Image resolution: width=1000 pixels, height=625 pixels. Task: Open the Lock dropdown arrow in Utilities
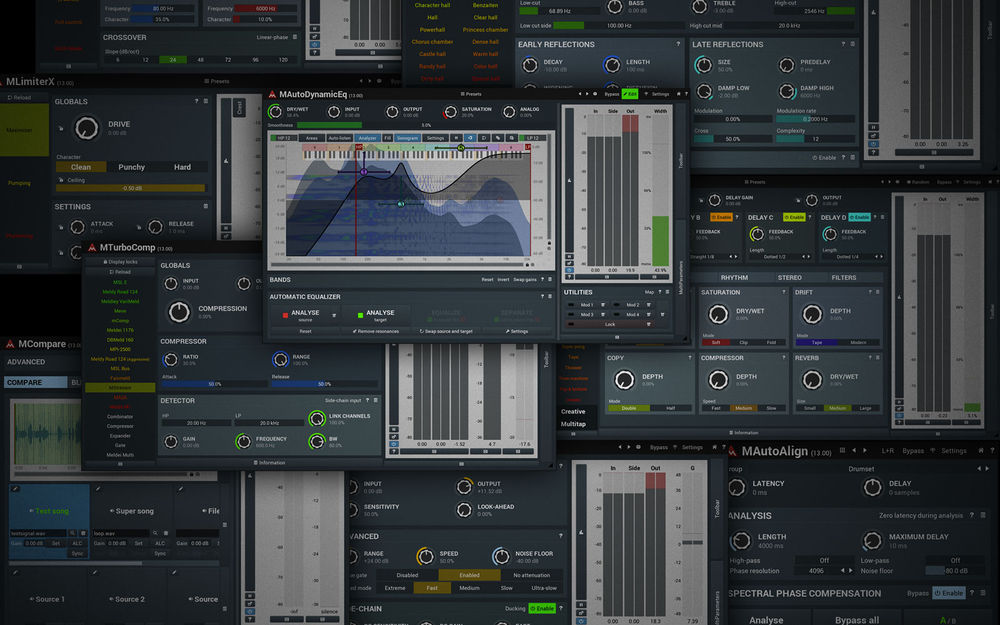(649, 324)
